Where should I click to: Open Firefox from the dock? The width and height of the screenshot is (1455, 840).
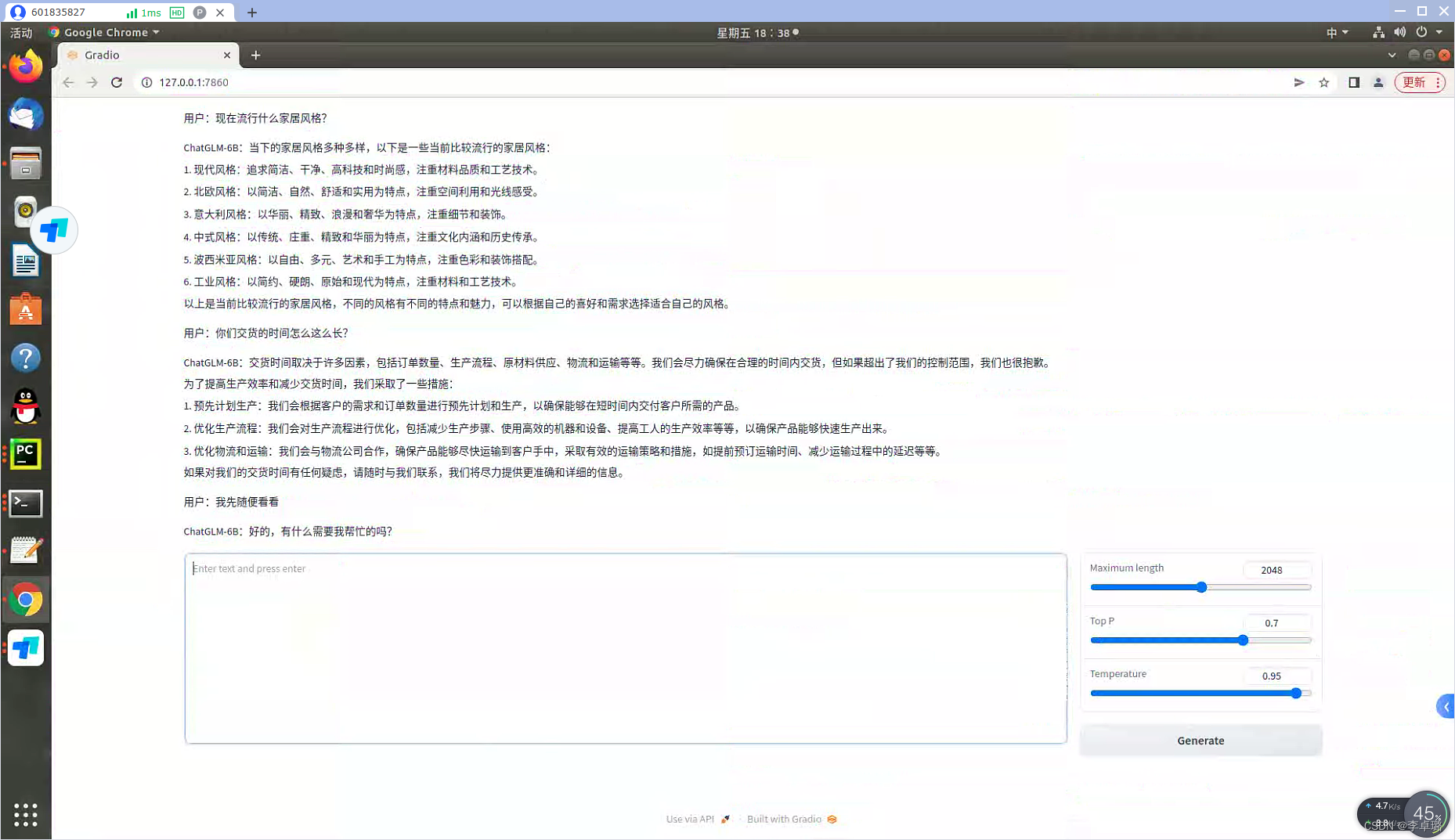[26, 67]
